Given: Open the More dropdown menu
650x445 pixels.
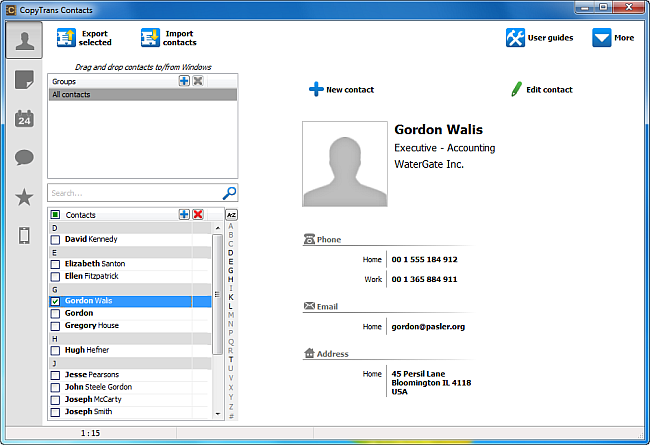Looking at the screenshot, I should point(613,38).
